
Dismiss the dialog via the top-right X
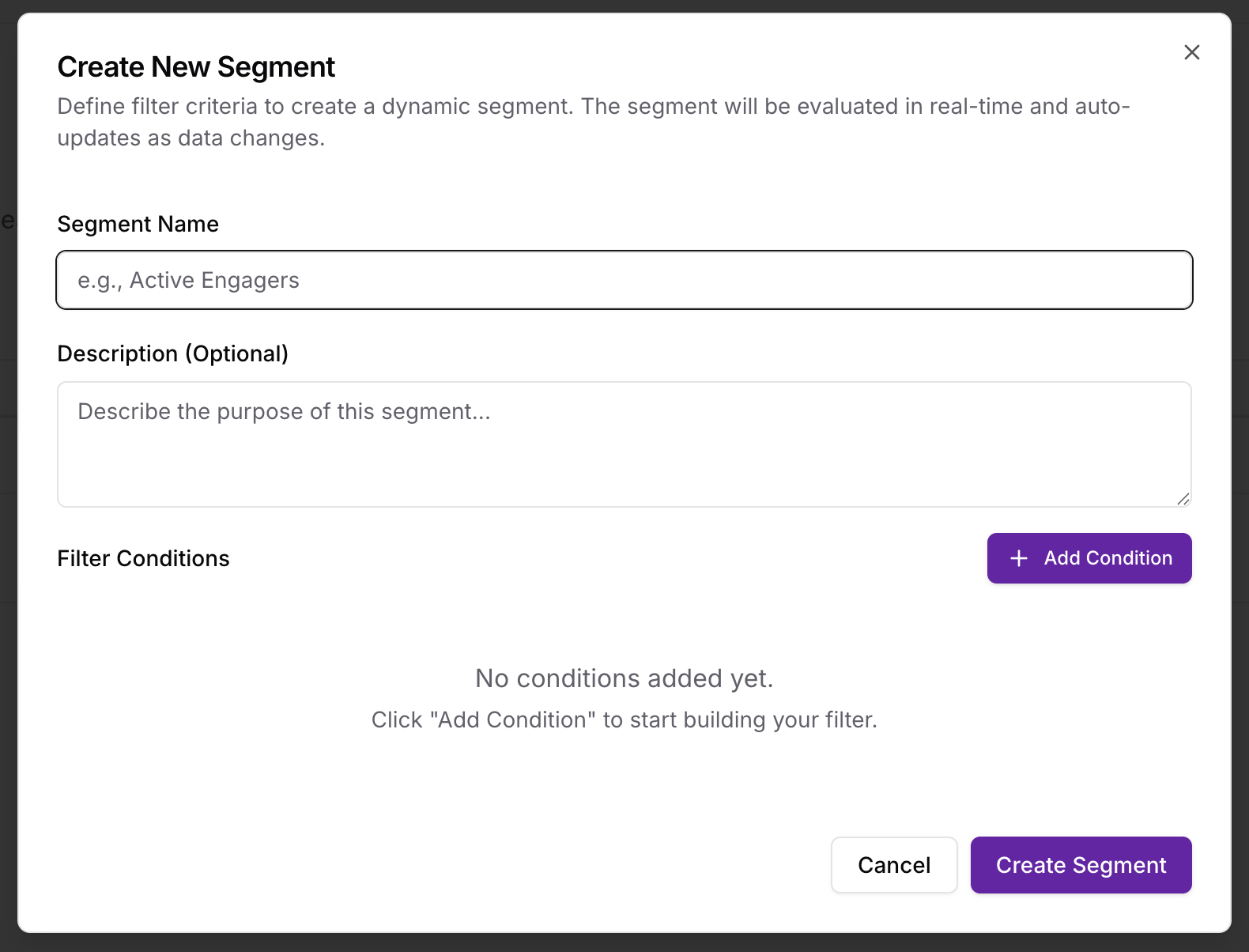[x=1192, y=52]
